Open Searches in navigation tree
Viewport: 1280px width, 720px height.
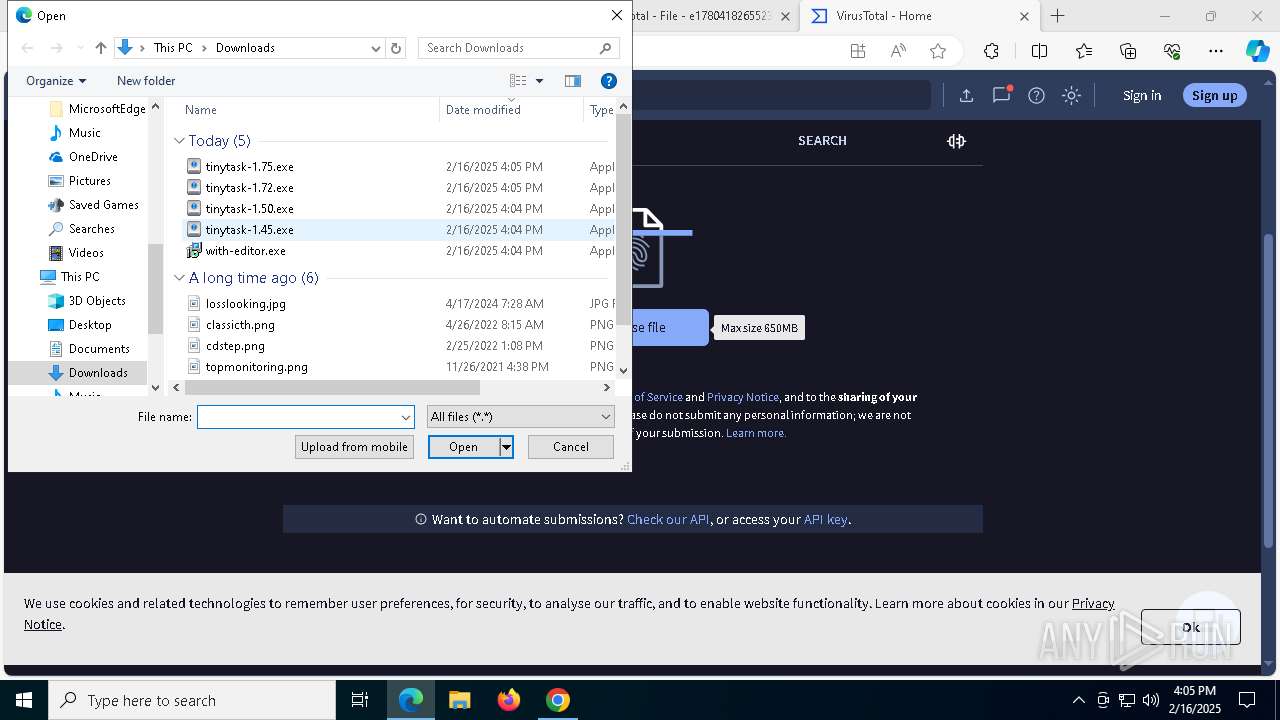click(x=92, y=229)
